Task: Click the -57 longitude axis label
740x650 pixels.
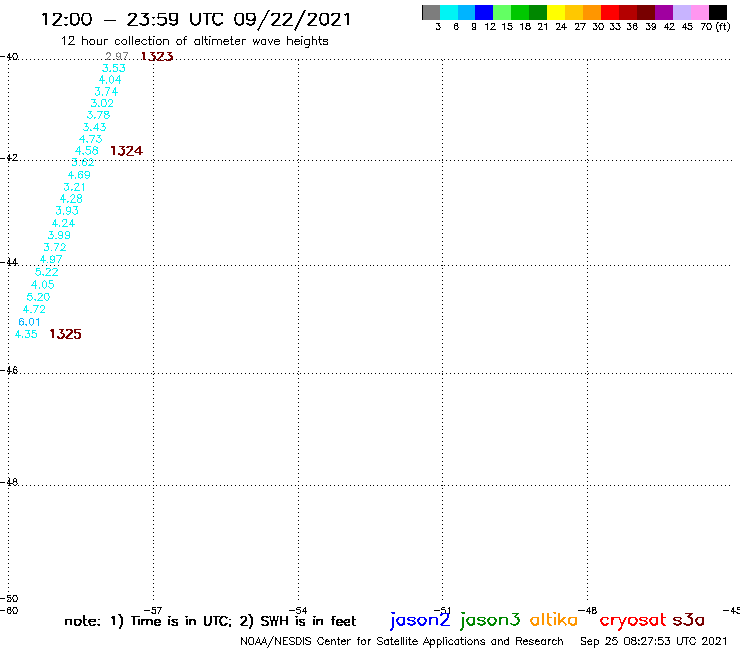Action: pyautogui.click(x=153, y=610)
